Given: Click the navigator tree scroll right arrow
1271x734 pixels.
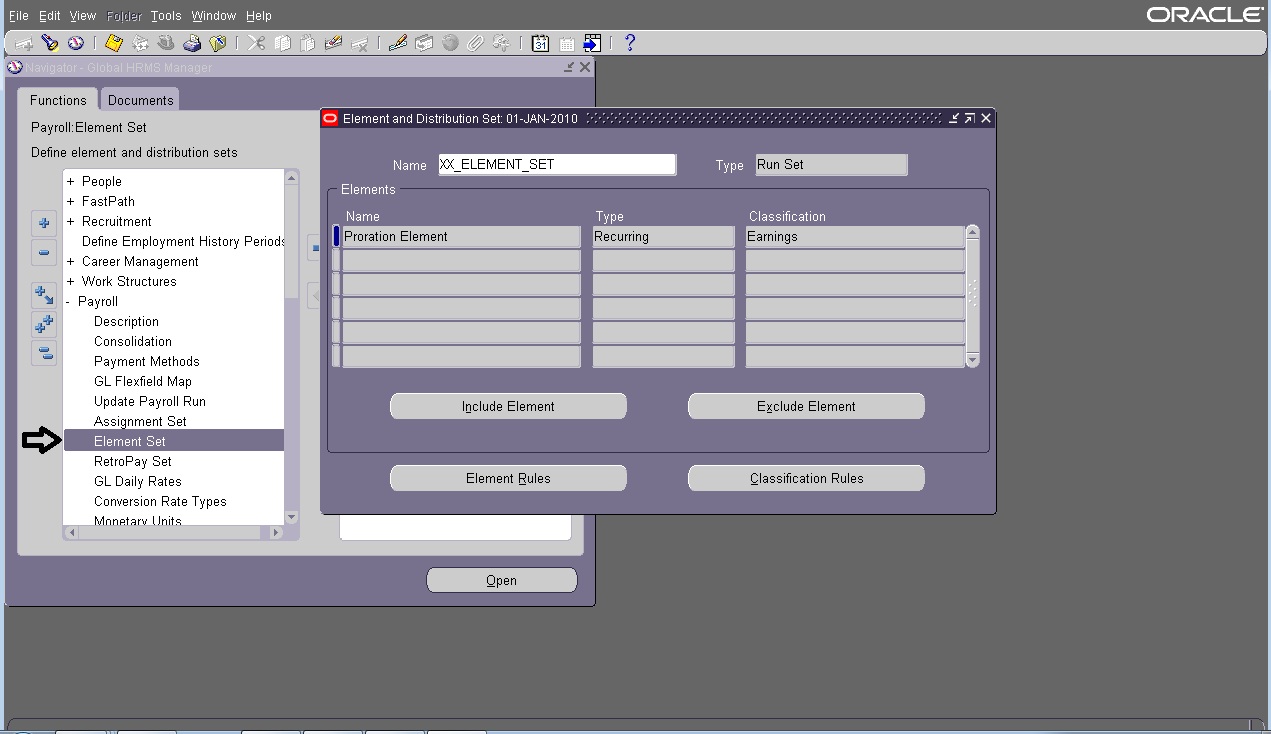Looking at the screenshot, I should coord(277,533).
